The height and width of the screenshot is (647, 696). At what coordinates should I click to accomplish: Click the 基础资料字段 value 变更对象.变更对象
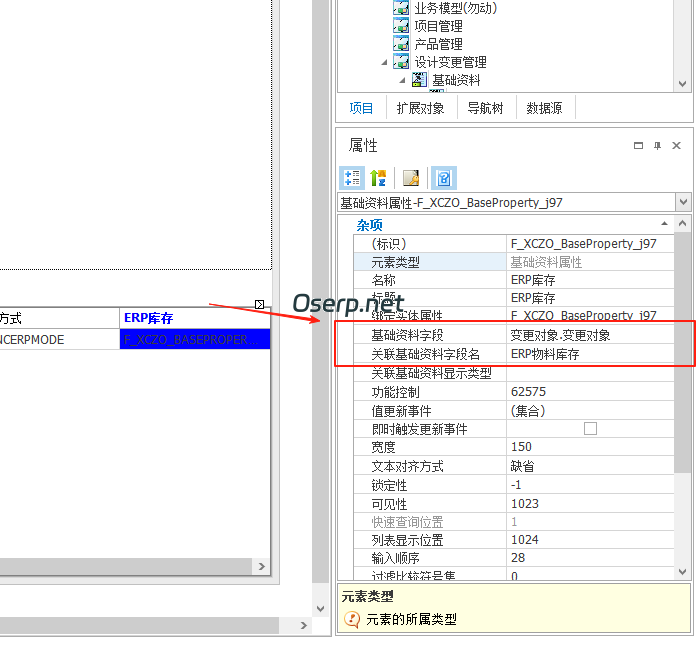(x=590, y=335)
